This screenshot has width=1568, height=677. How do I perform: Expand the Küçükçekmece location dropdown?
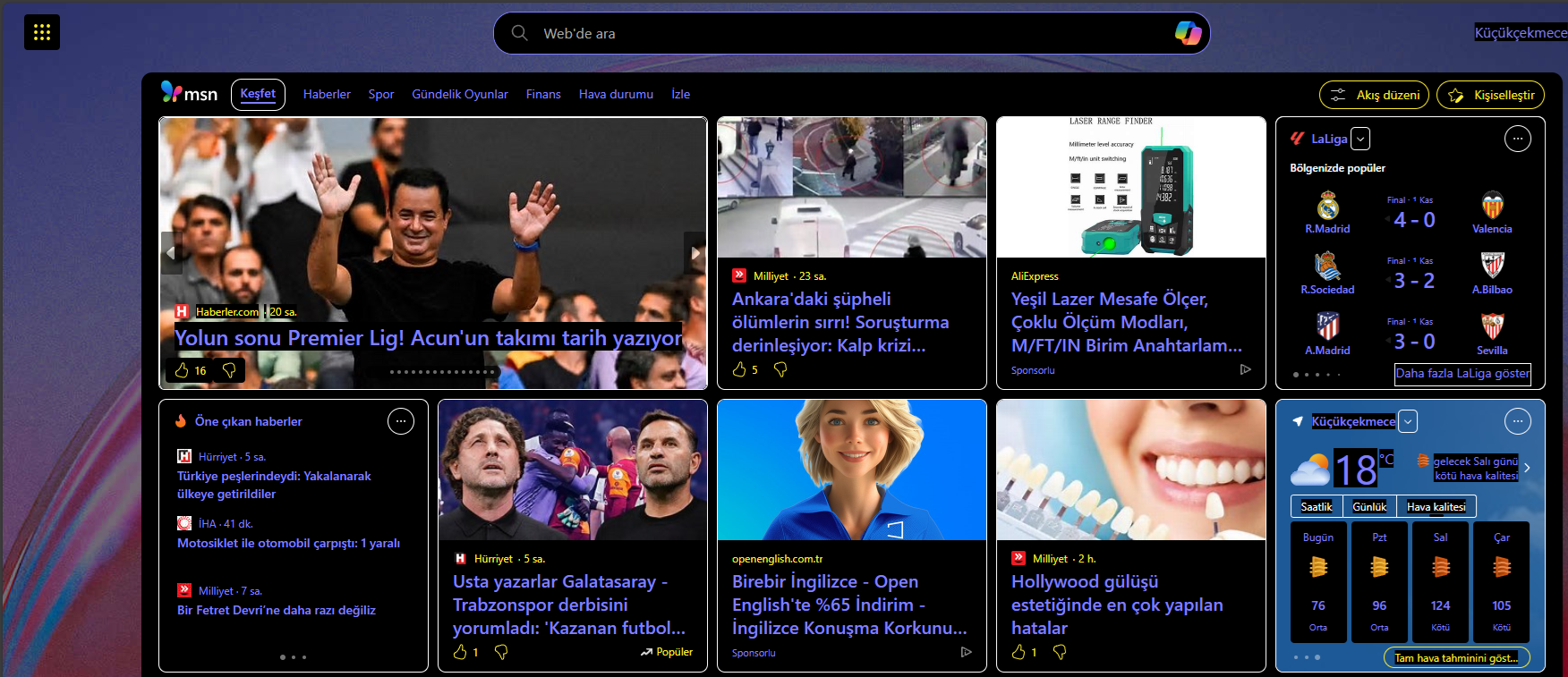pos(1409,421)
